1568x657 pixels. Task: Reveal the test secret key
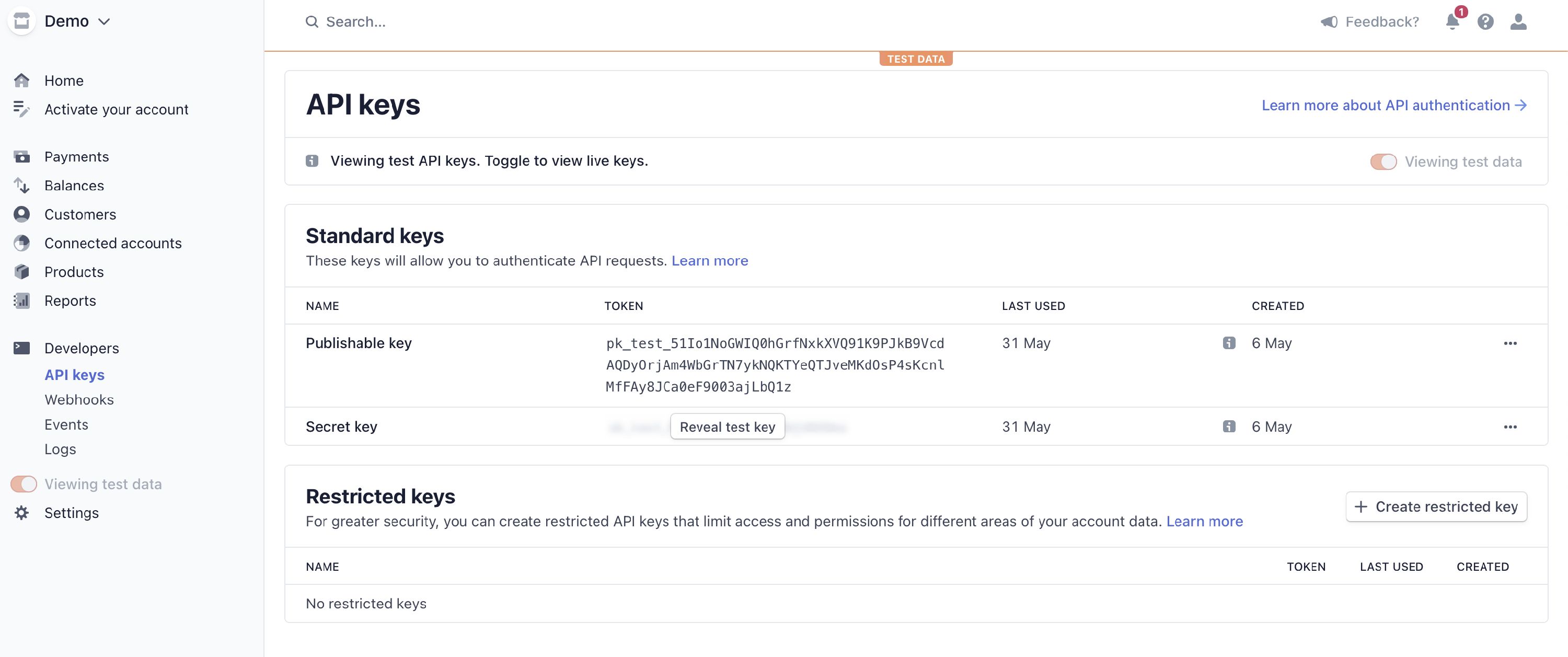(x=728, y=426)
